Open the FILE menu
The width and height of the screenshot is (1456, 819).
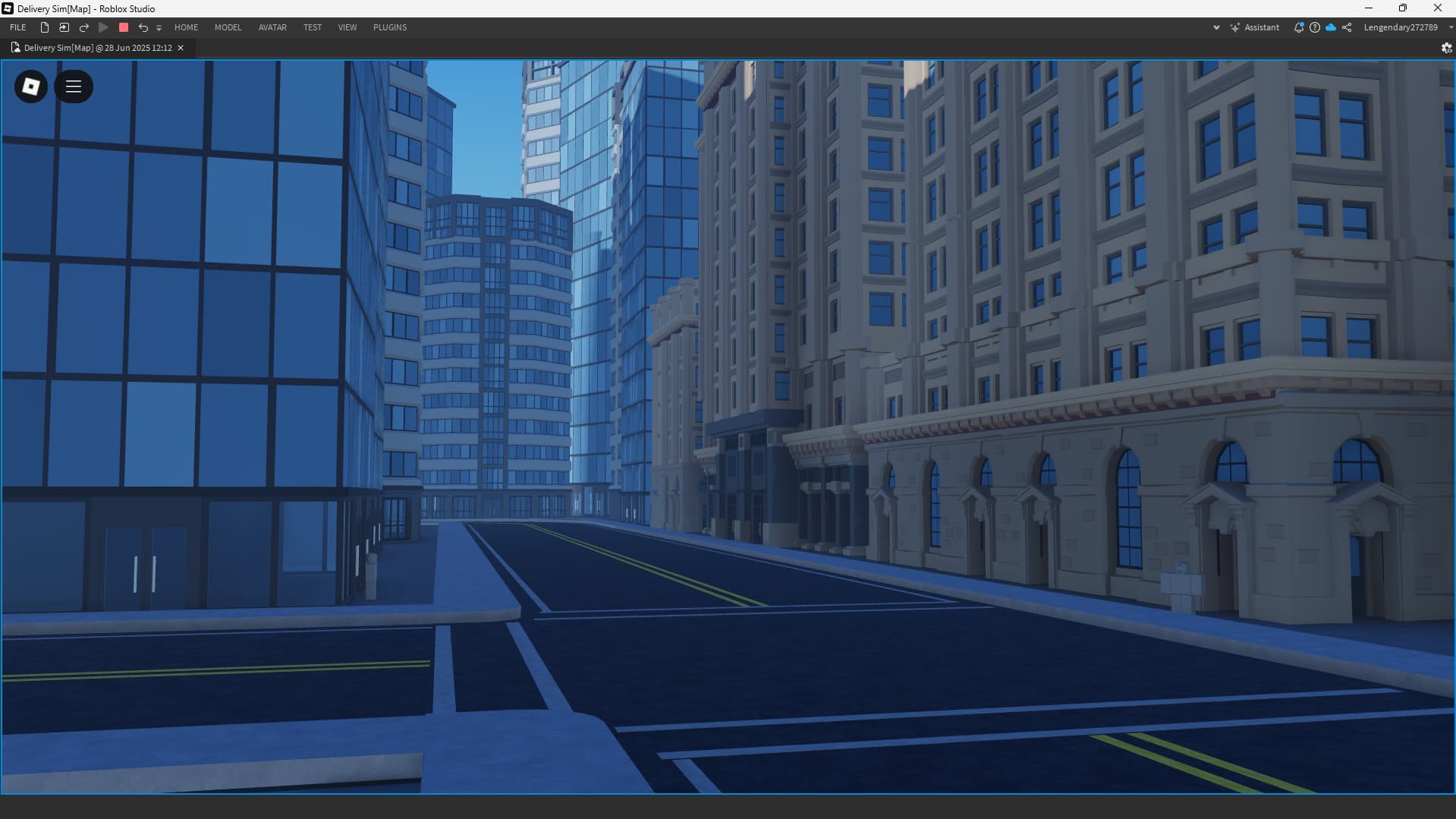[x=18, y=27]
